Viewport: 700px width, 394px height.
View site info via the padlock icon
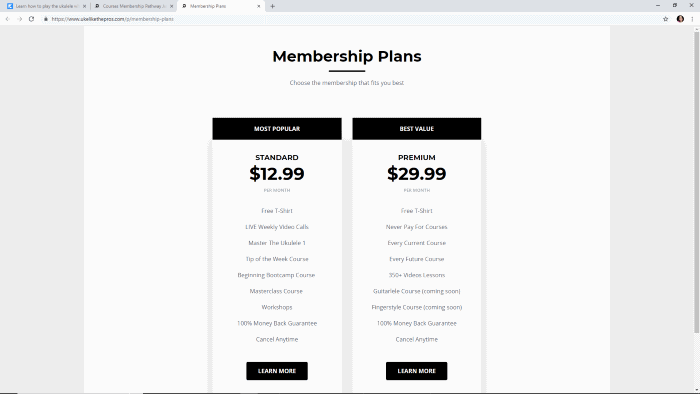(46, 19)
